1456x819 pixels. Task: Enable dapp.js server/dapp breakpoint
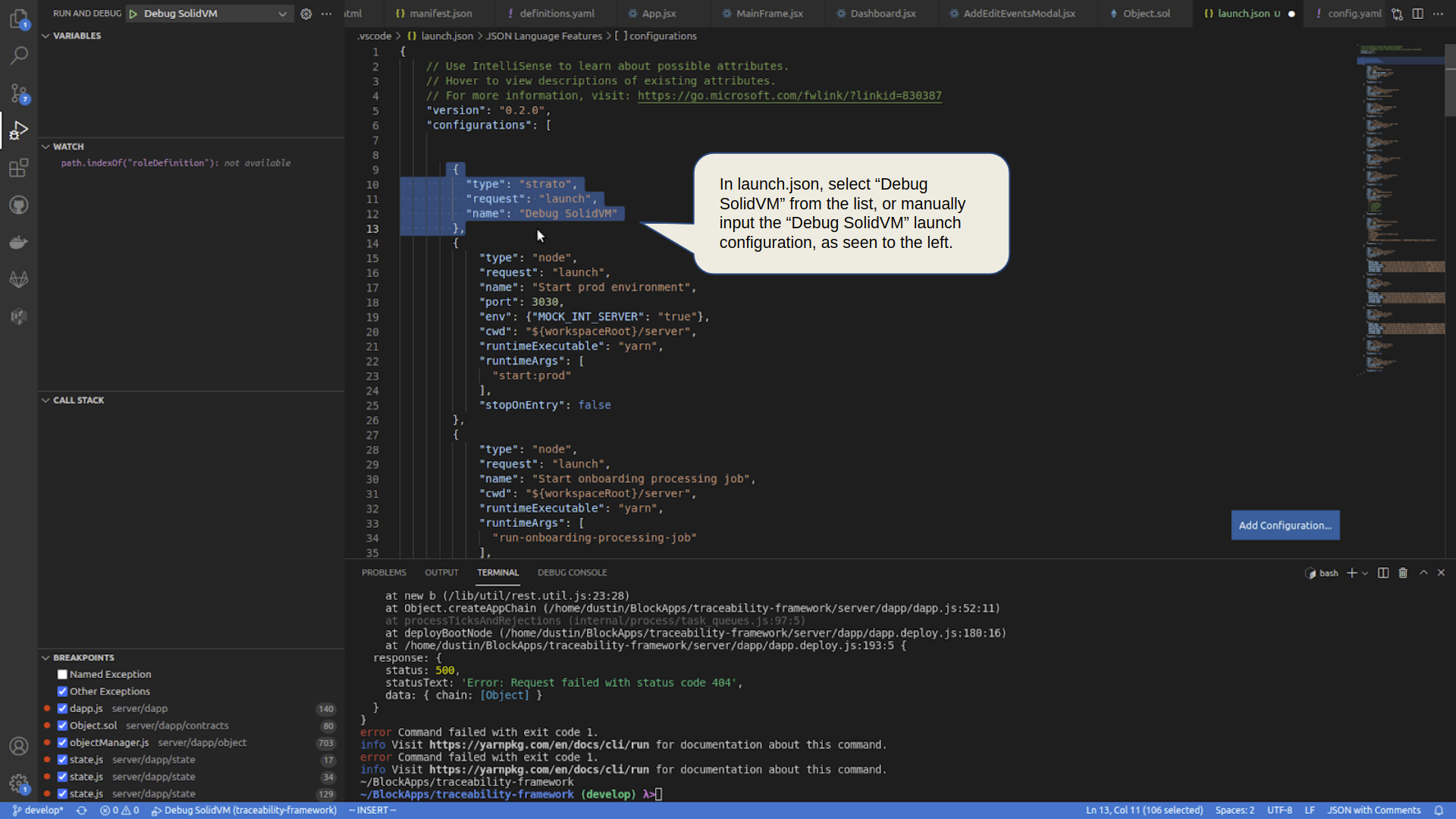pyautogui.click(x=62, y=708)
